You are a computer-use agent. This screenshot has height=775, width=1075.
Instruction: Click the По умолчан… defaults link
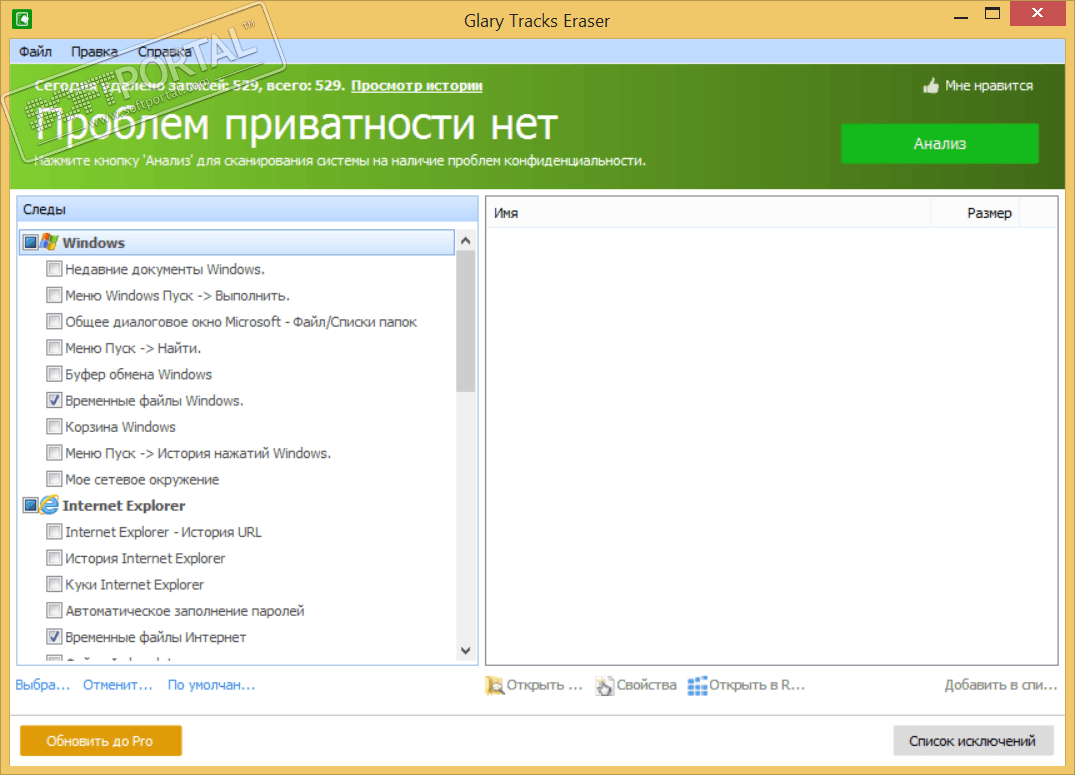coord(211,685)
